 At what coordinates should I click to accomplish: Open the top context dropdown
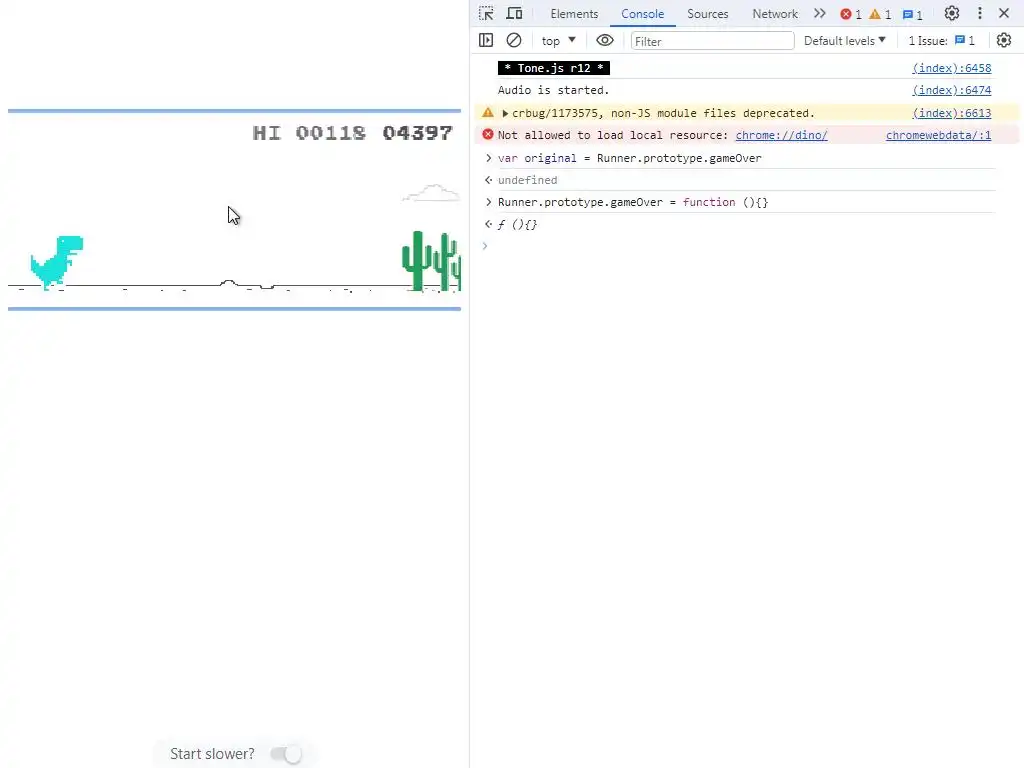coord(558,40)
